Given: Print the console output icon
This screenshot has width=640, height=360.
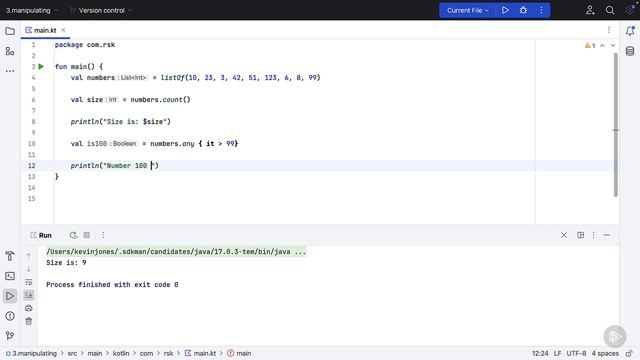Looking at the screenshot, I should pyautogui.click(x=29, y=308).
